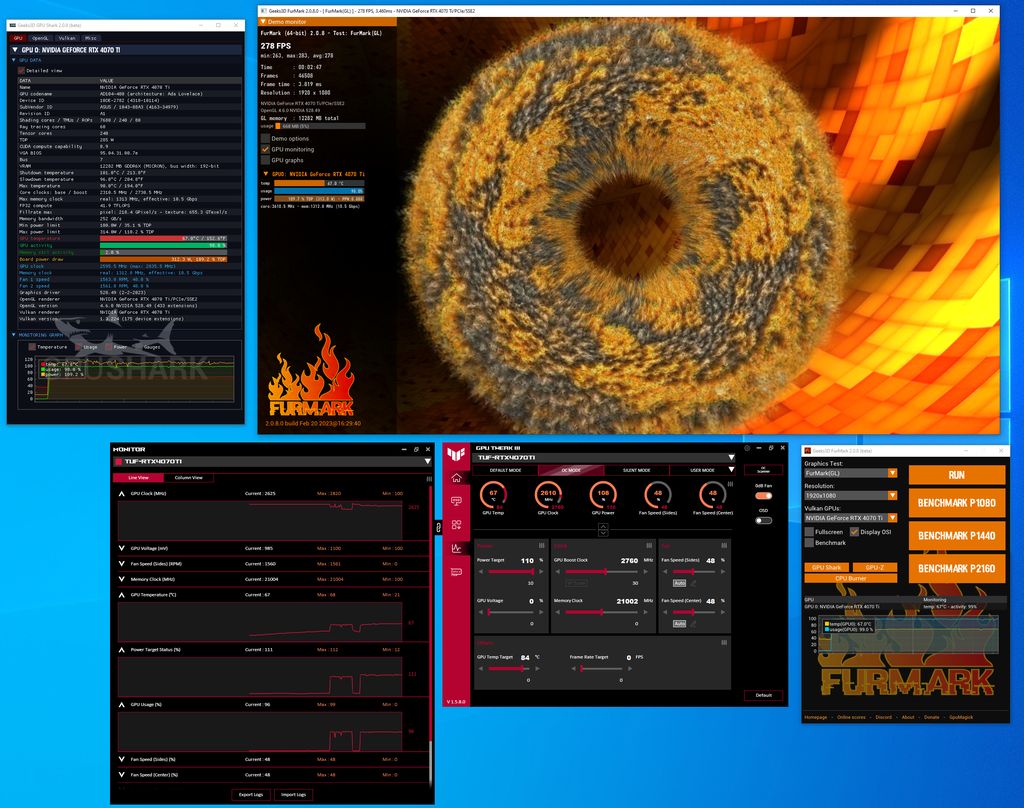1024x808 pixels.
Task: Open OSD monitor-screen icon in GPU Tweak sidebar
Action: [x=456, y=500]
